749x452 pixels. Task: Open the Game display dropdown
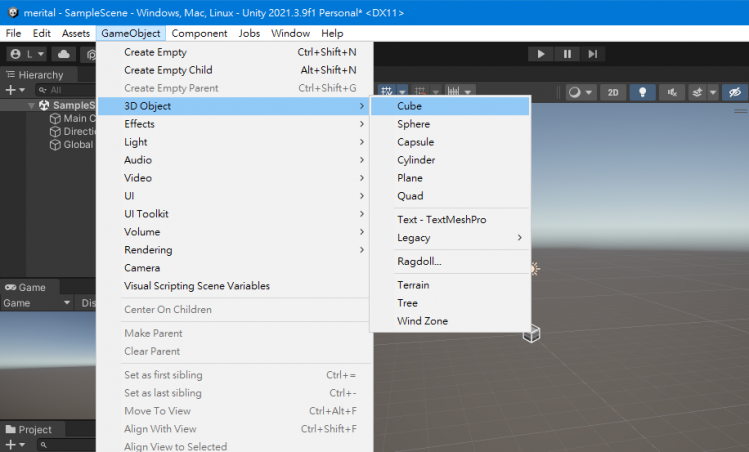(36, 303)
